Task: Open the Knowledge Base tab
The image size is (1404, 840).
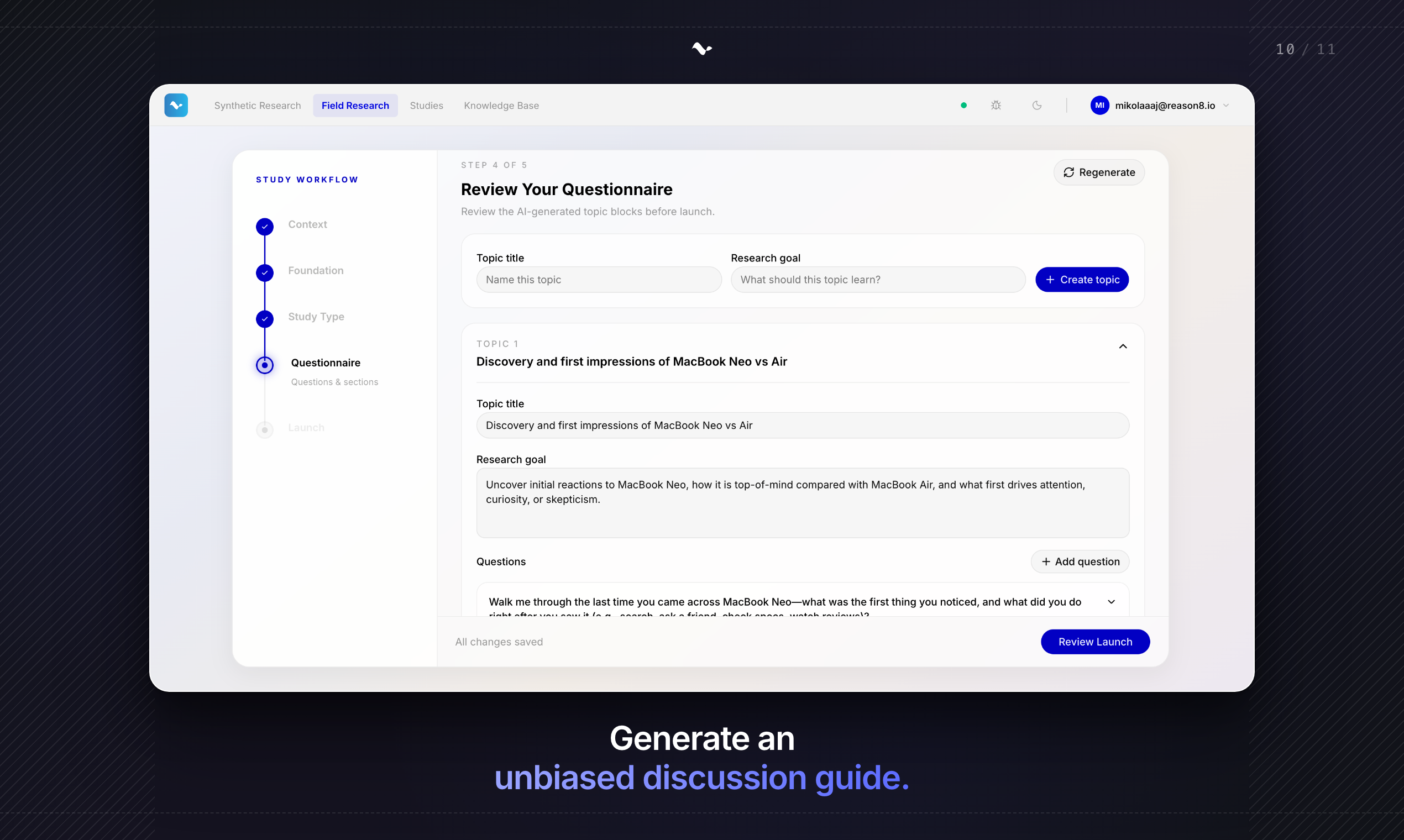Action: [x=501, y=106]
